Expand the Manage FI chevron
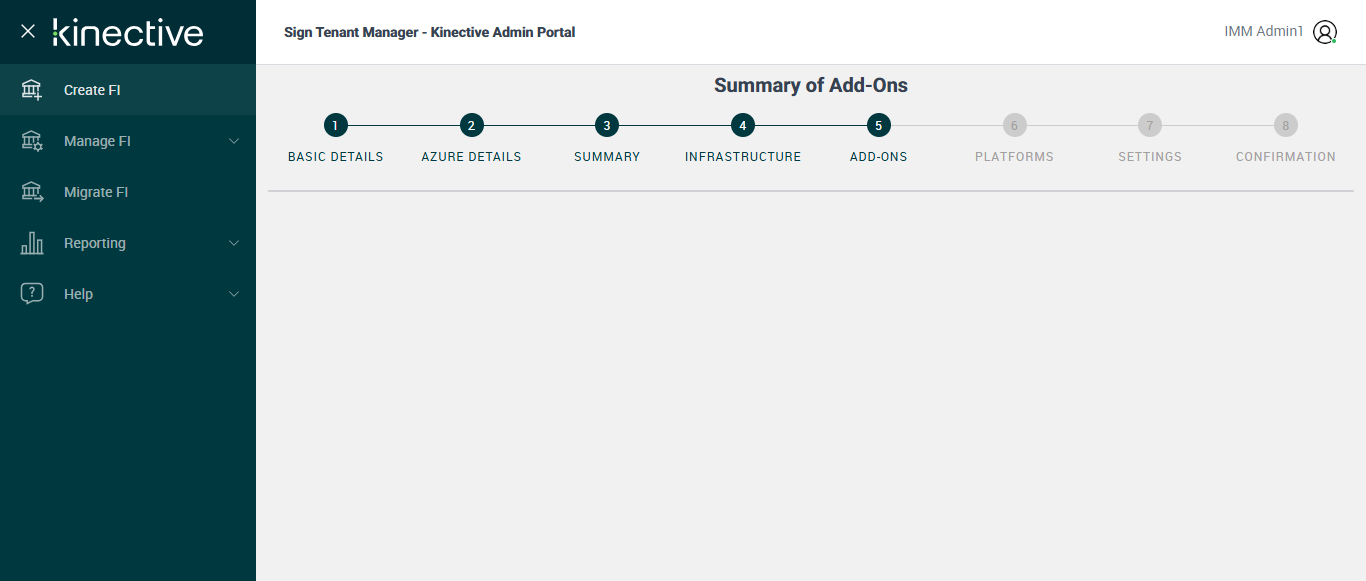This screenshot has width=1366, height=581. pyautogui.click(x=234, y=141)
